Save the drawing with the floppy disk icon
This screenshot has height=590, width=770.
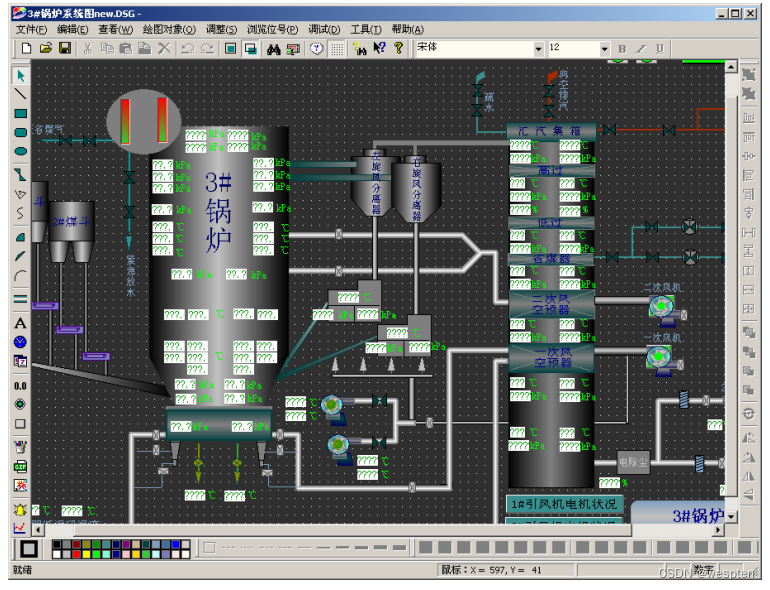pyautogui.click(x=65, y=48)
